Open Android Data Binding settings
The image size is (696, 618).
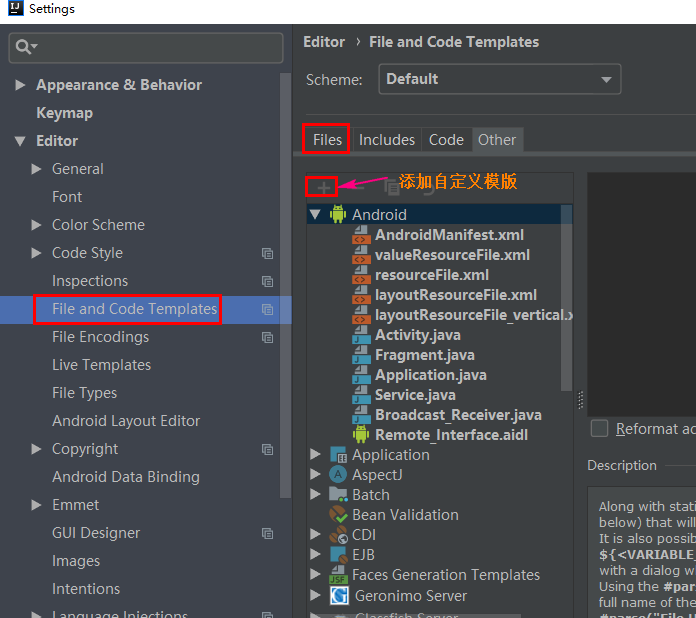tap(126, 477)
